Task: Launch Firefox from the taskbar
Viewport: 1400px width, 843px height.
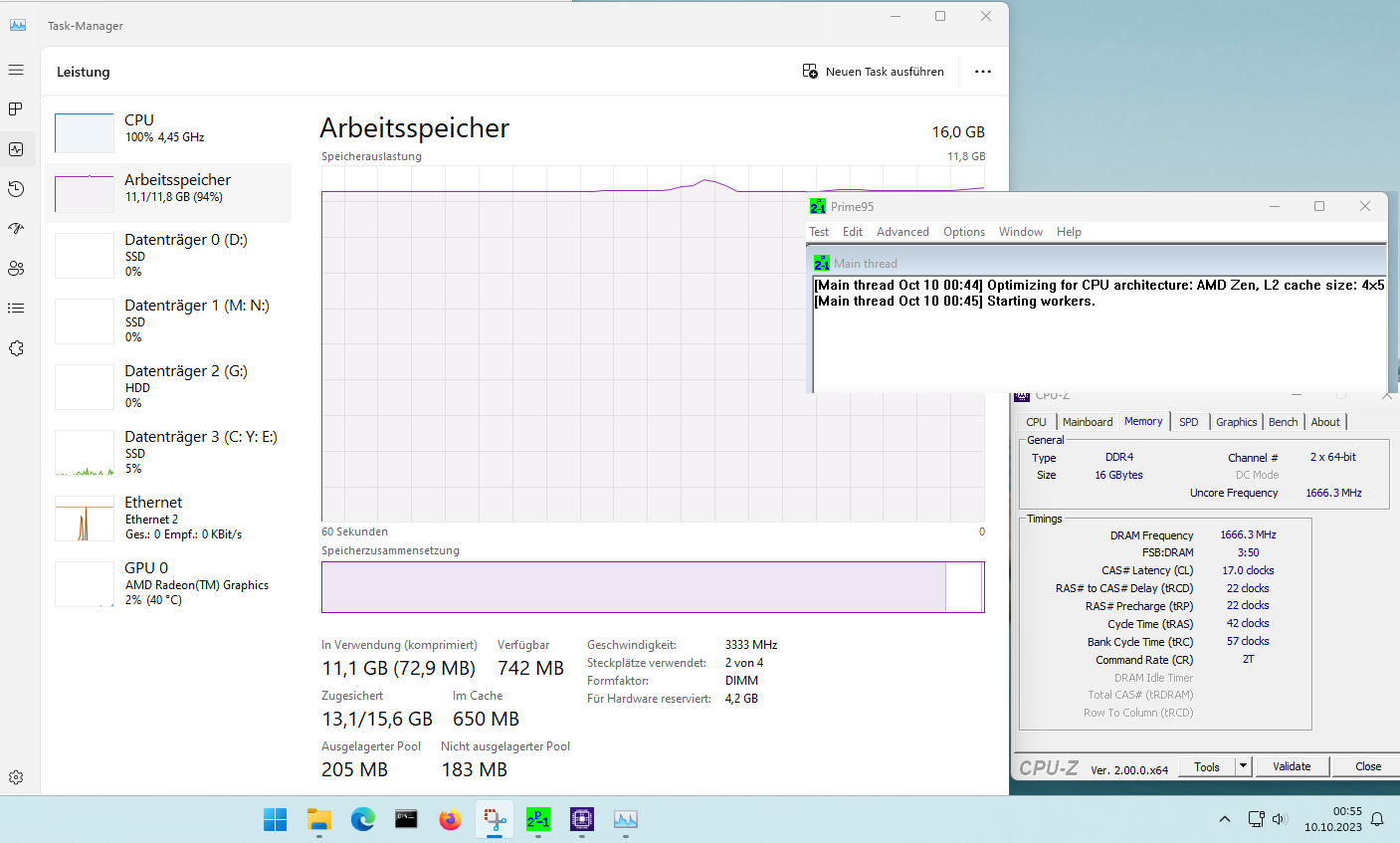Action: tap(450, 819)
